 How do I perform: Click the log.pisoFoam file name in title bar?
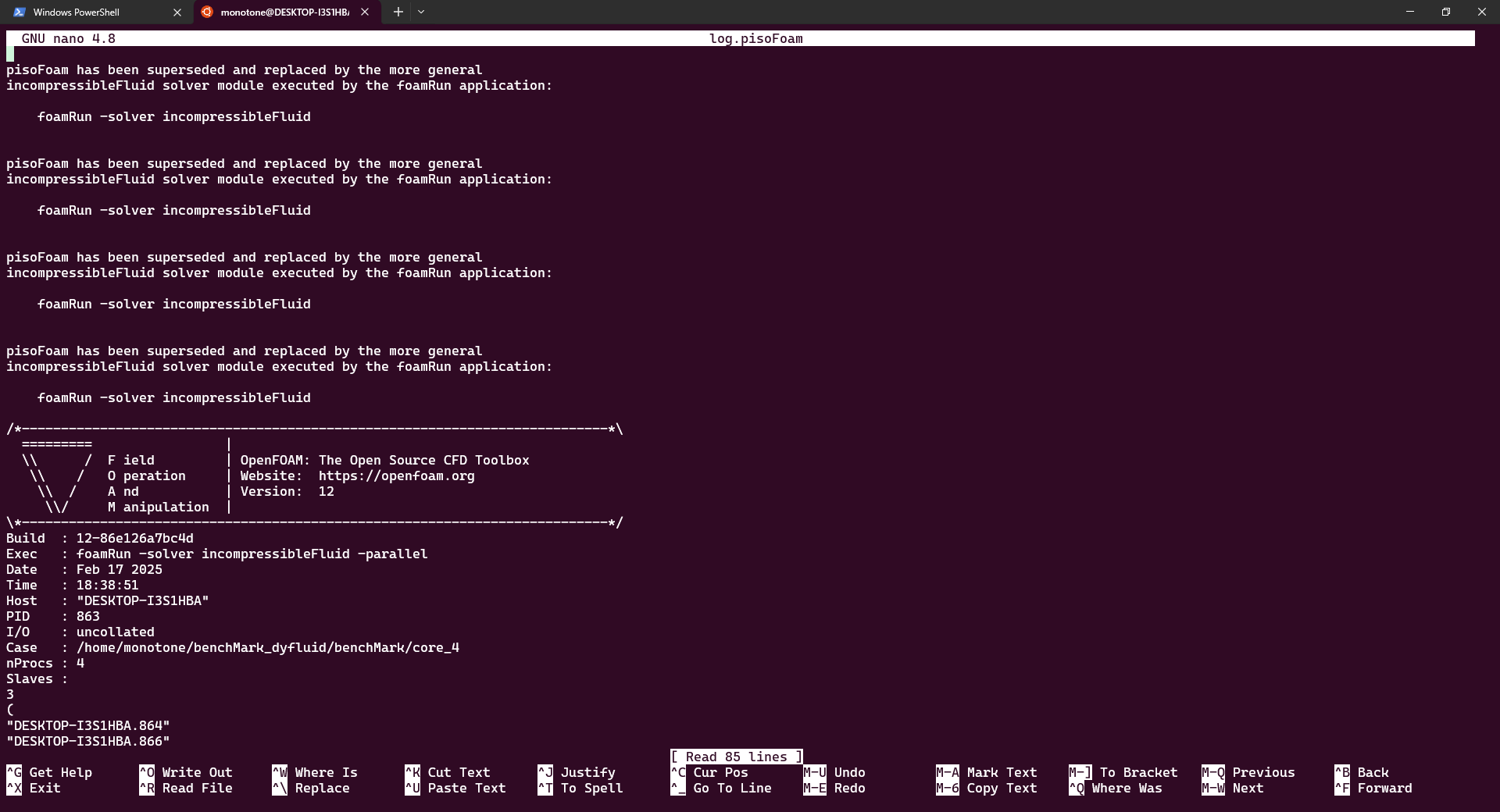756,38
